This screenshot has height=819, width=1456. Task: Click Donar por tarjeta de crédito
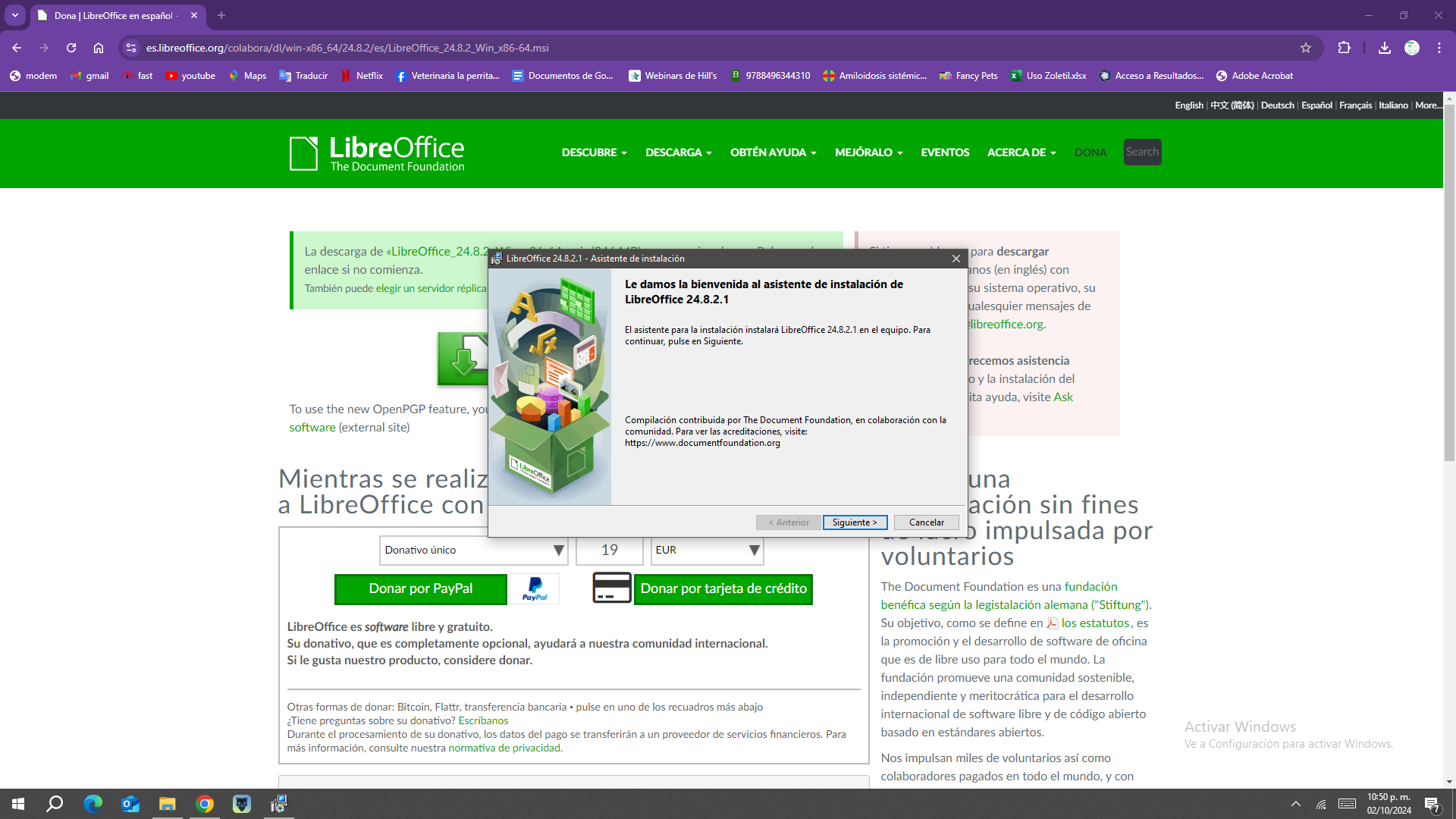tap(723, 589)
